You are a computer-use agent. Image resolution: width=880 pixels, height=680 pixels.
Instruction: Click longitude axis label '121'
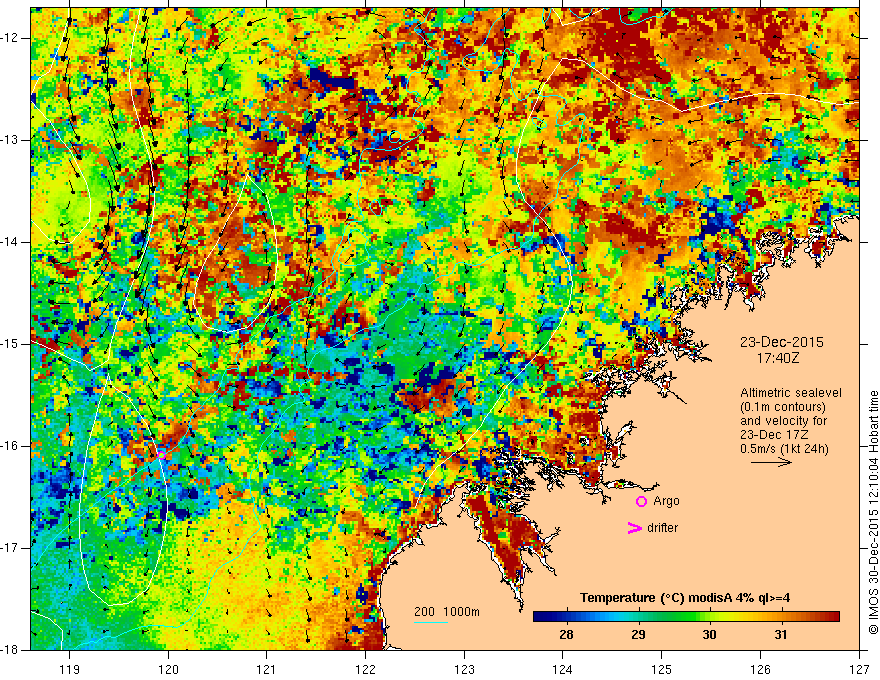tap(267, 669)
